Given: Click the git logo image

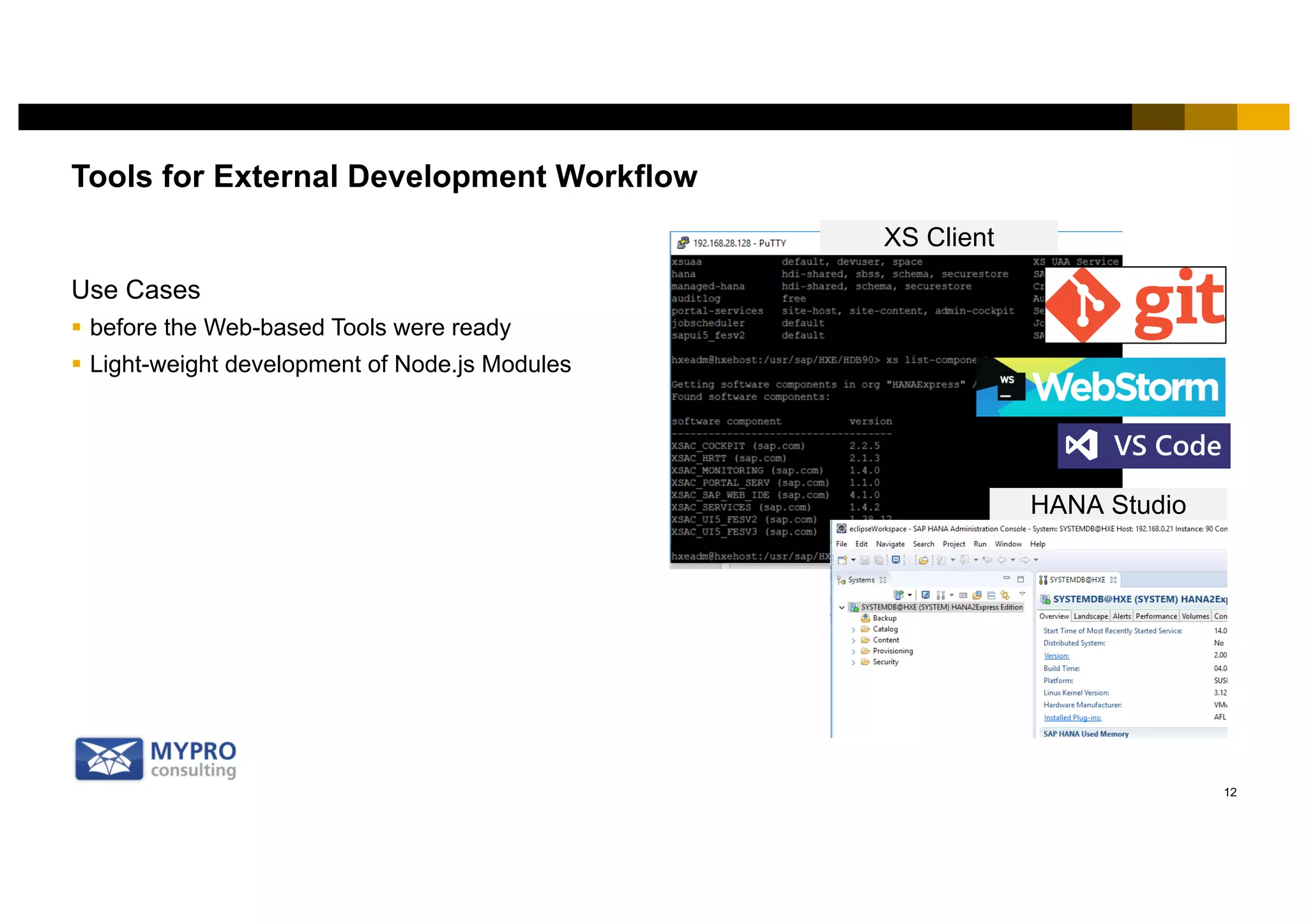Looking at the screenshot, I should click(x=1136, y=305).
